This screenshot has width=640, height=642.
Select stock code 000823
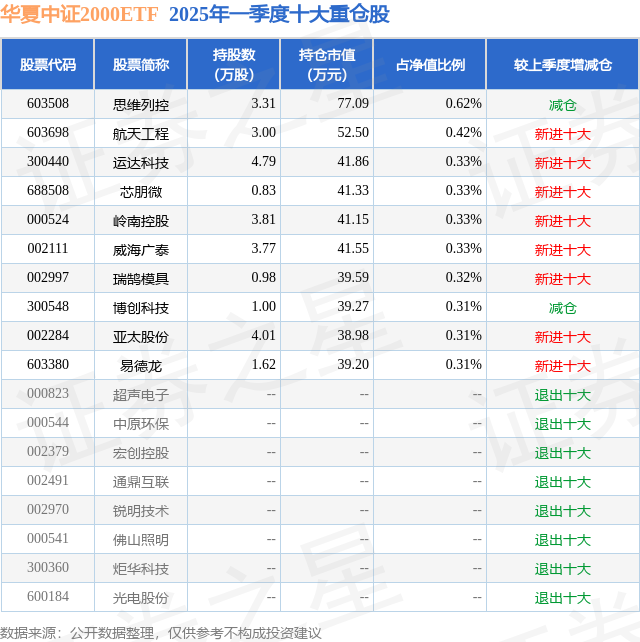pyautogui.click(x=48, y=394)
